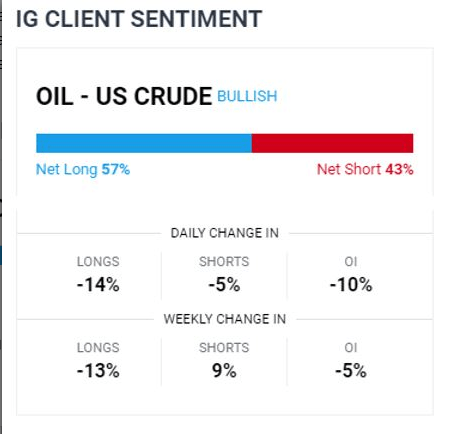Click the IG Client Sentiment heading
The height and width of the screenshot is (434, 449).
click(139, 19)
